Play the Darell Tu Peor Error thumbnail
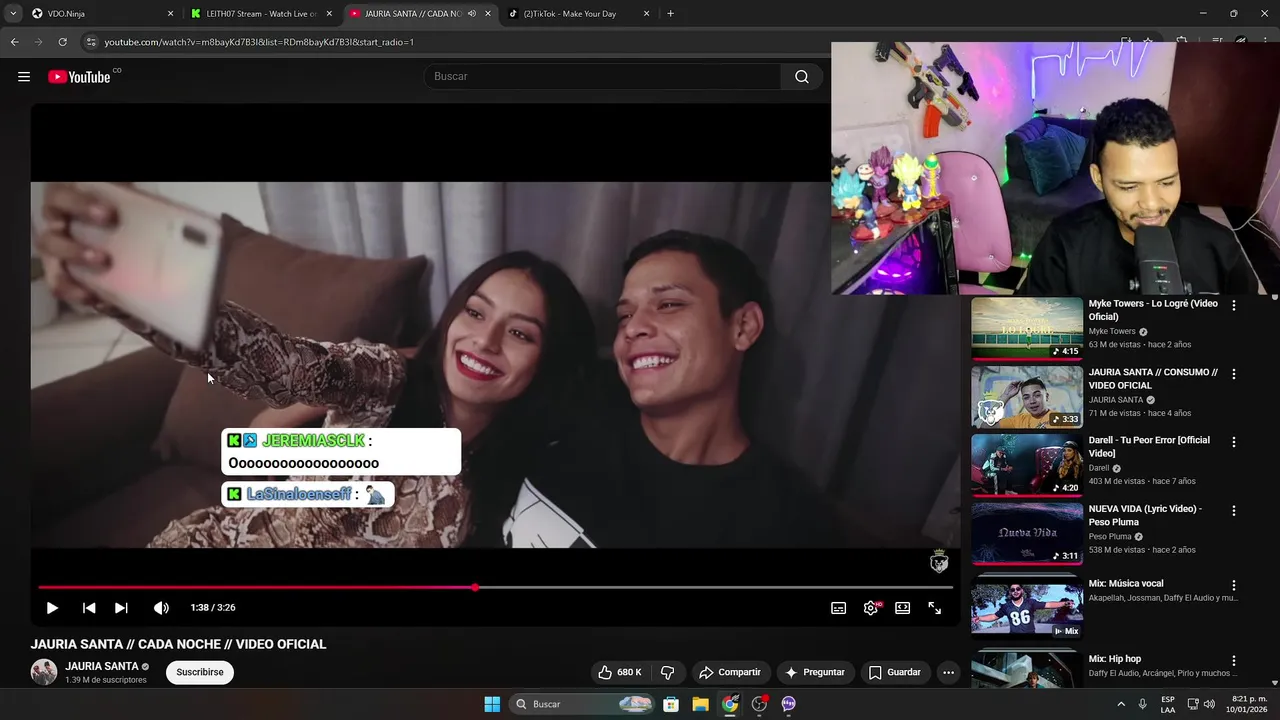The height and width of the screenshot is (720, 1280). coord(1027,465)
